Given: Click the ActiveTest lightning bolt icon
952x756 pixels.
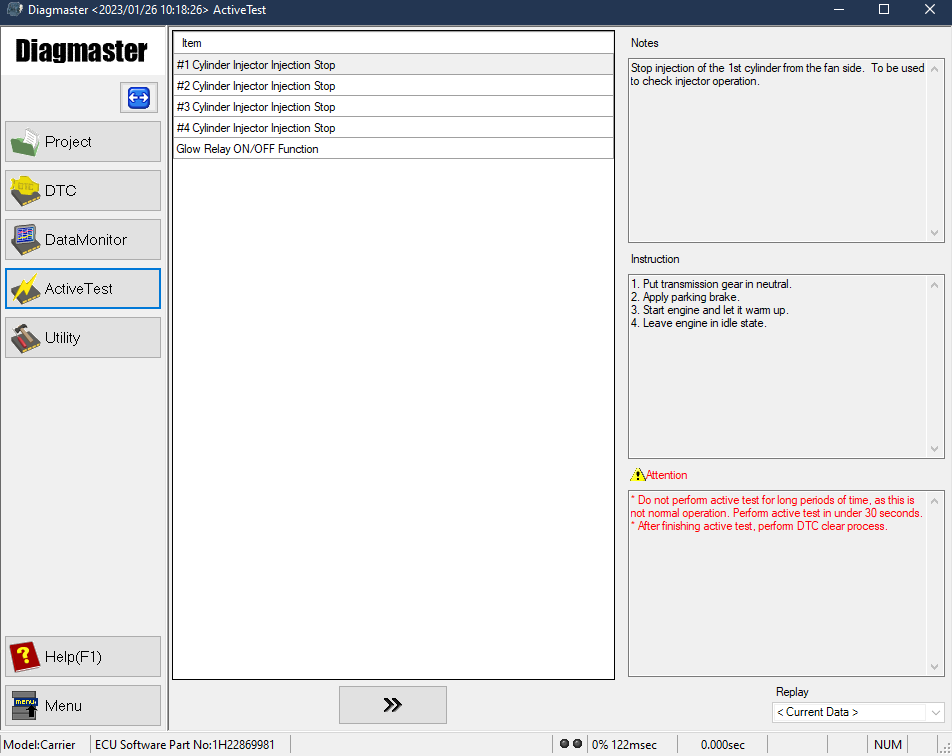Looking at the screenshot, I should click(x=25, y=289).
